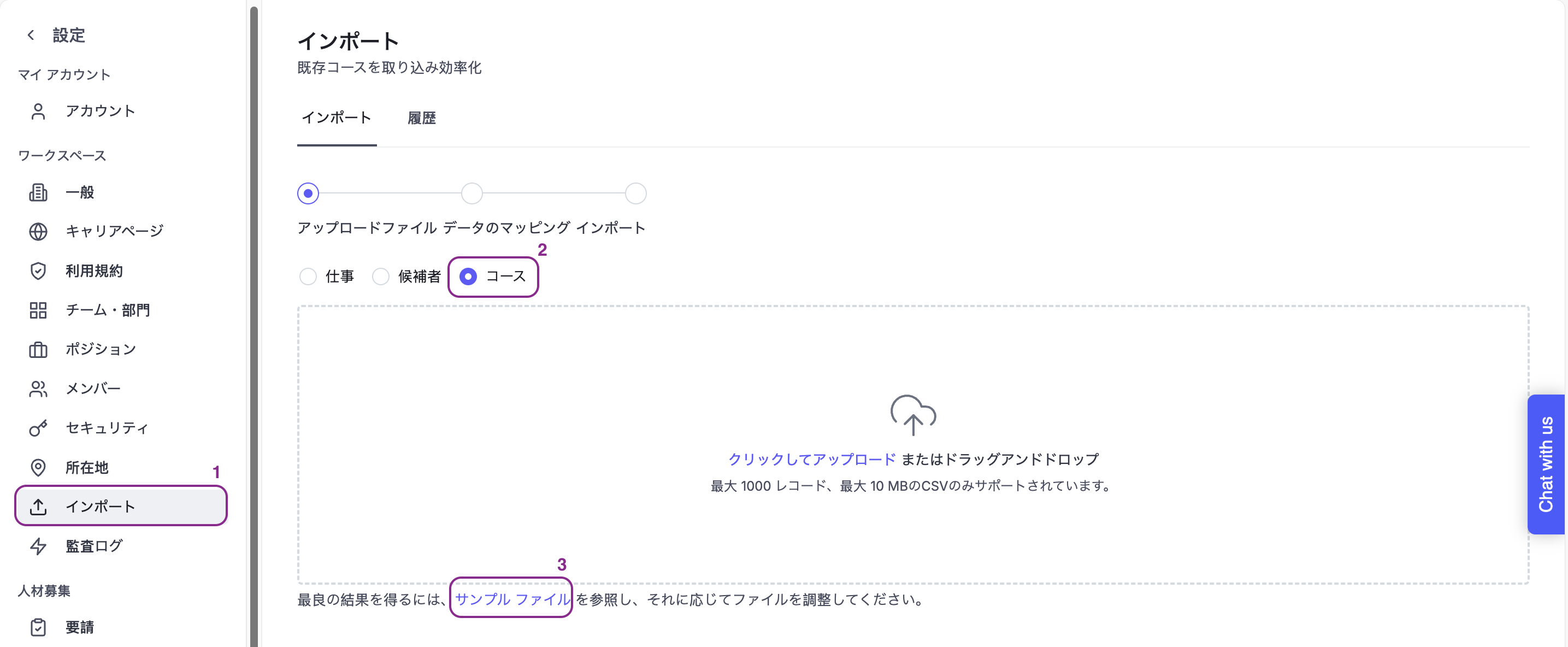1568x647 pixels.
Task: Open the サンプル ファイル link
Action: click(x=512, y=599)
